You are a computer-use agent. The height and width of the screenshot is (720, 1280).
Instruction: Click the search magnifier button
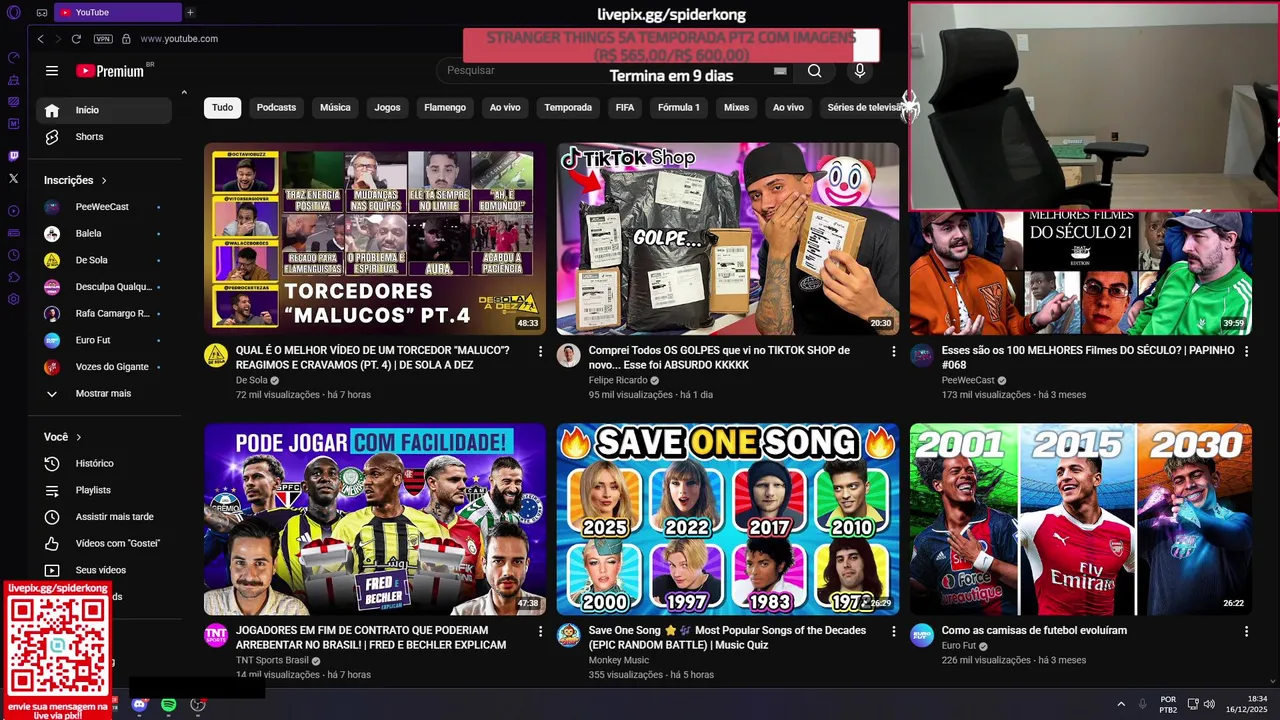[x=814, y=71]
